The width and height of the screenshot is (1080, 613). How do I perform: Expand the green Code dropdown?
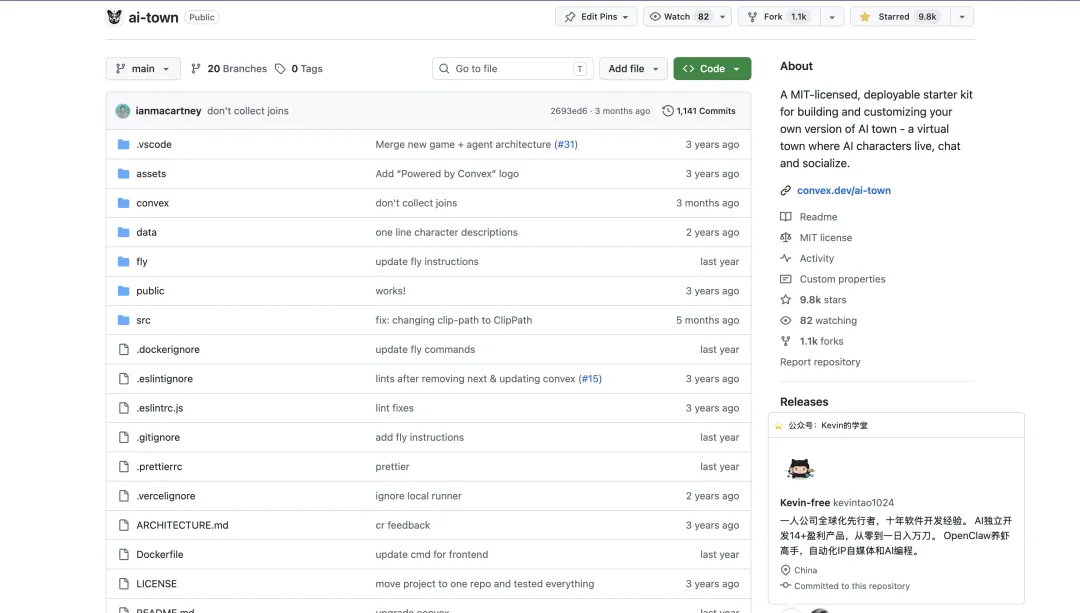712,69
